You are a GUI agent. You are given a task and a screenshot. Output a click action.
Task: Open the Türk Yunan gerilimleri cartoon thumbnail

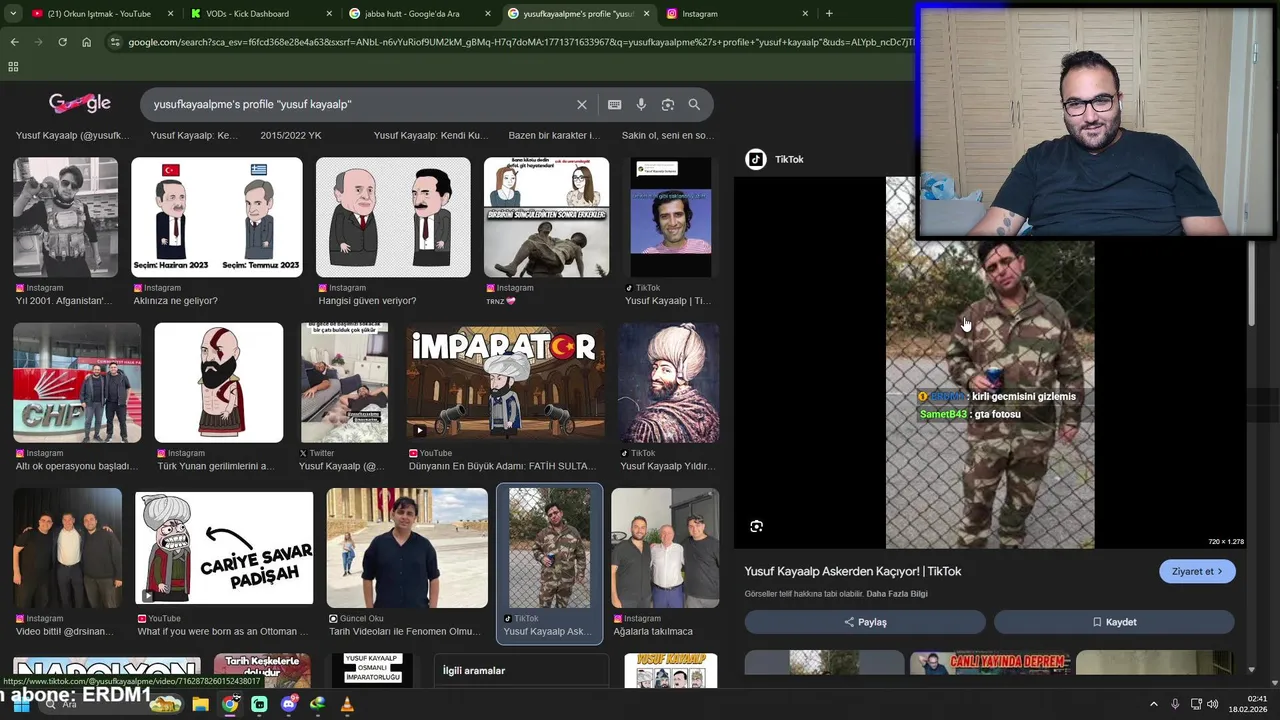[x=219, y=383]
